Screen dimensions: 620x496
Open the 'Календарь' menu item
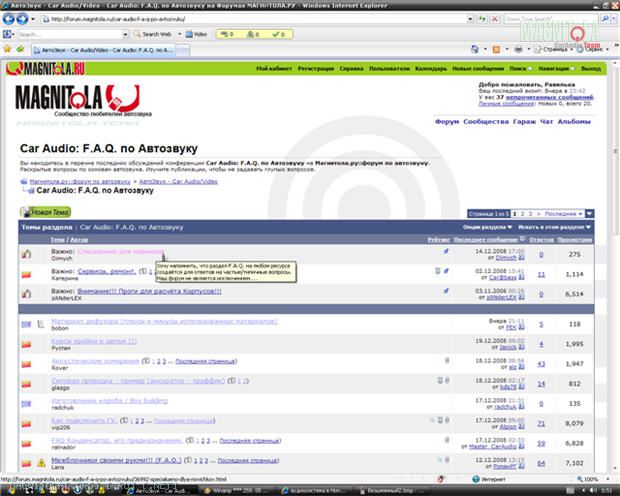[431, 68]
